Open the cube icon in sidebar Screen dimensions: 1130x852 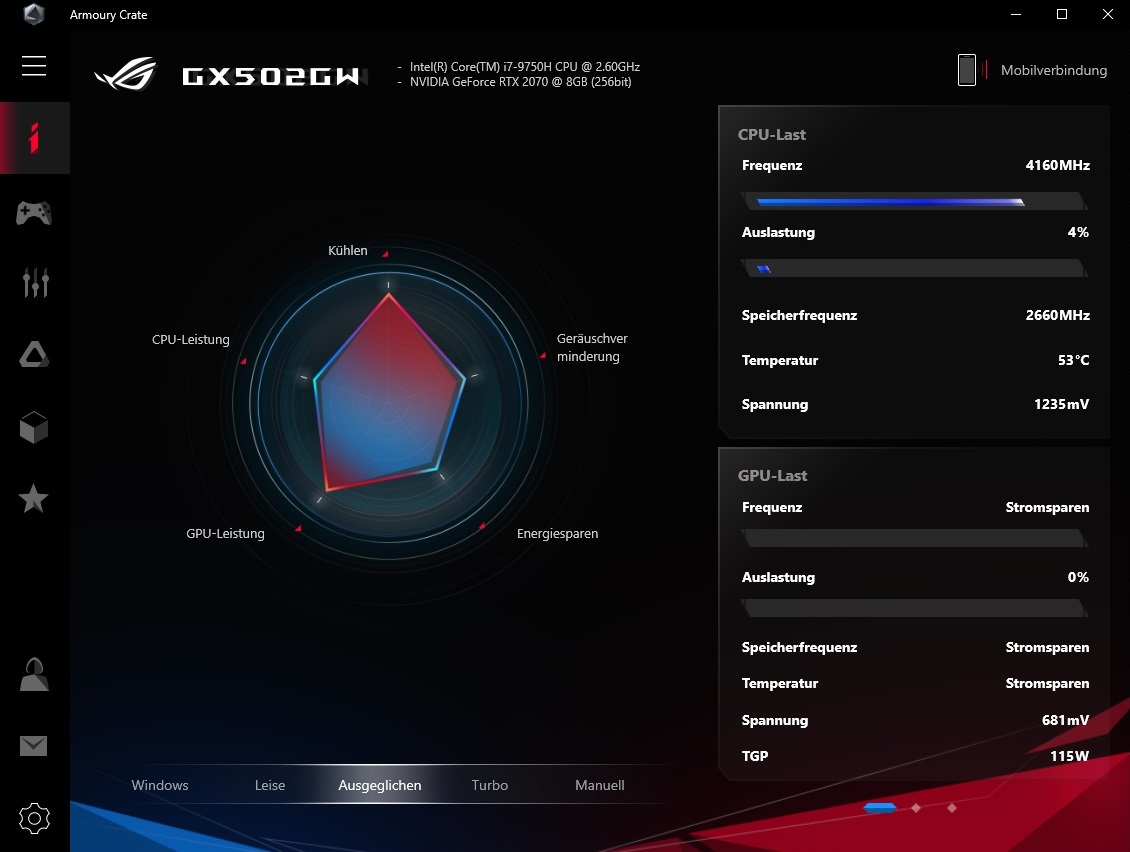tap(34, 427)
